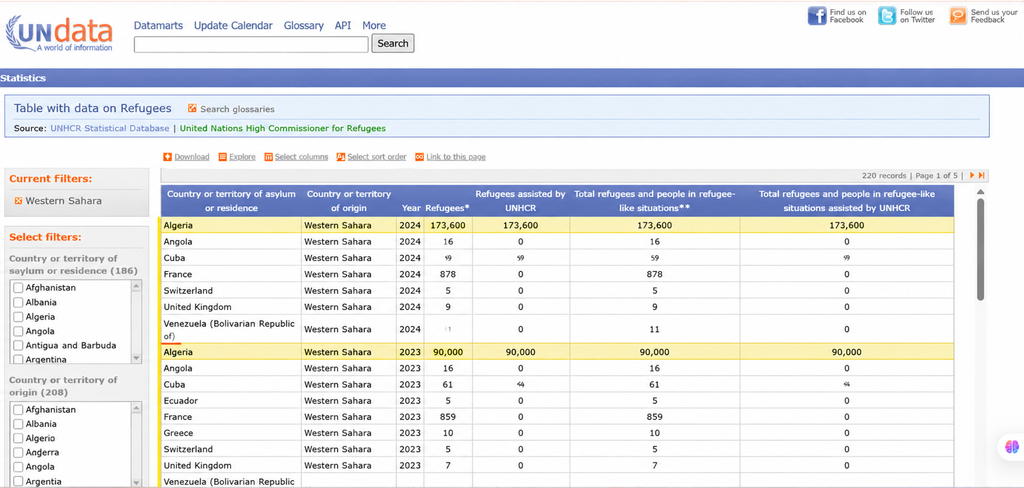Click the Search glossaries icon
Image resolution: width=1024 pixels, height=488 pixels.
click(x=192, y=108)
